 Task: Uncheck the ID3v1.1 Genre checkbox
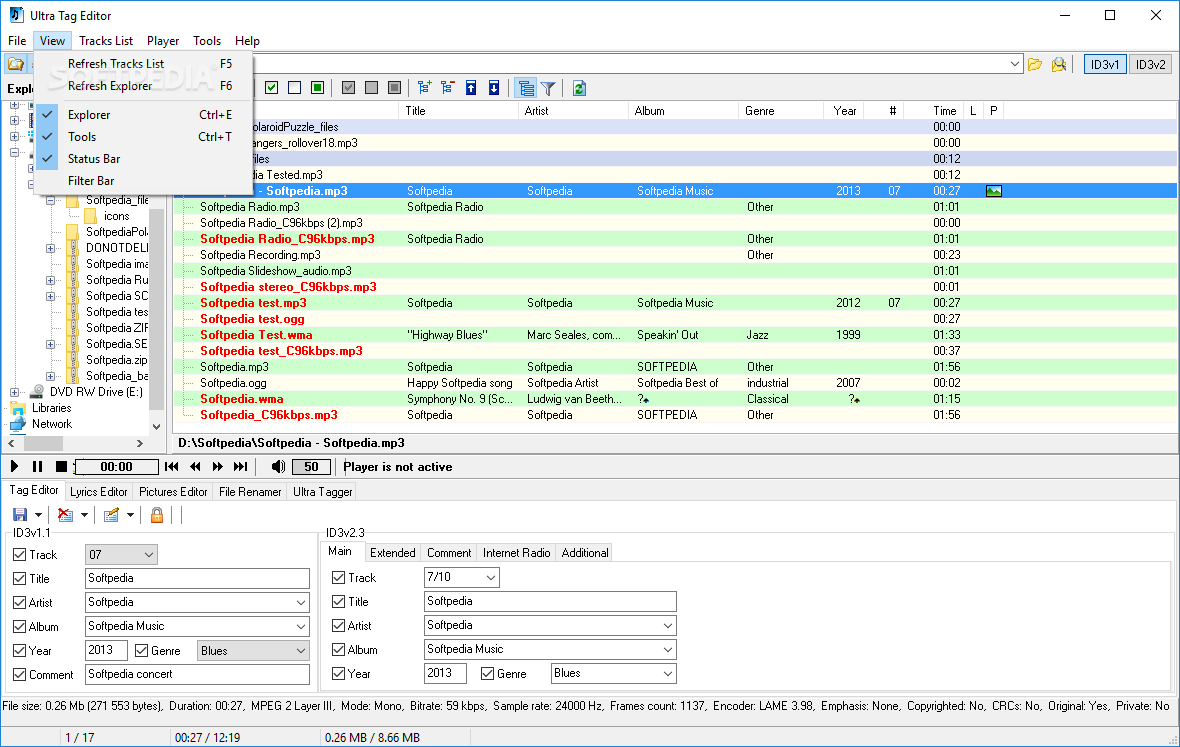[x=141, y=651]
